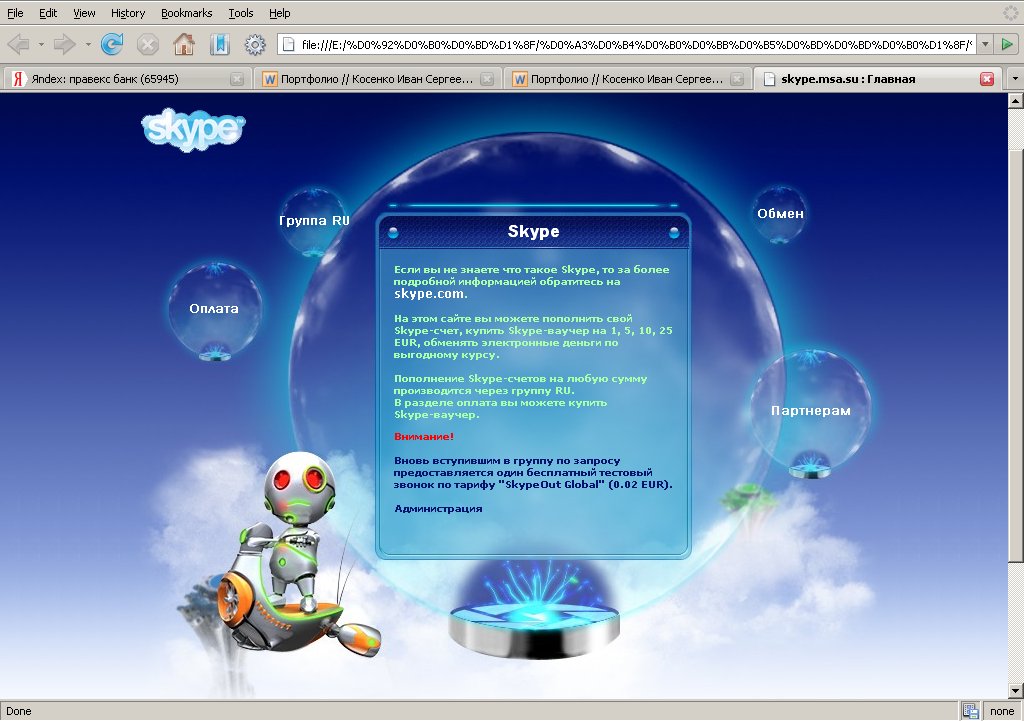Screen dimensions: 1024x721
Task: Go back with the Back arrow button
Action: (x=18, y=44)
